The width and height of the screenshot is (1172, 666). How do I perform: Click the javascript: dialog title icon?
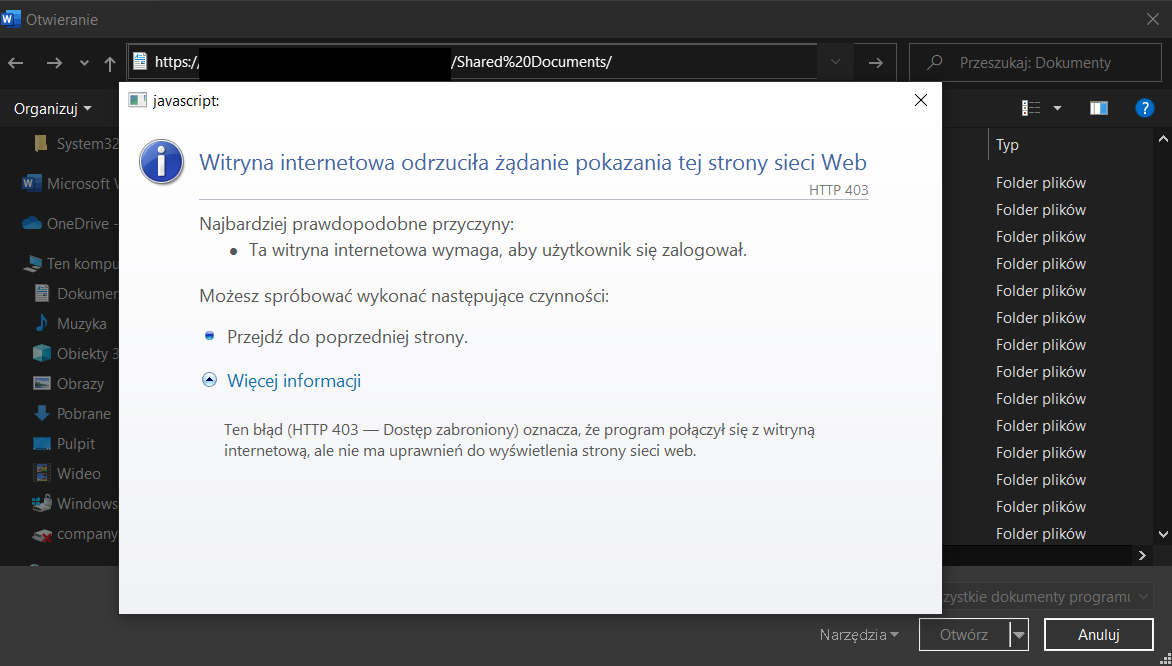click(138, 100)
